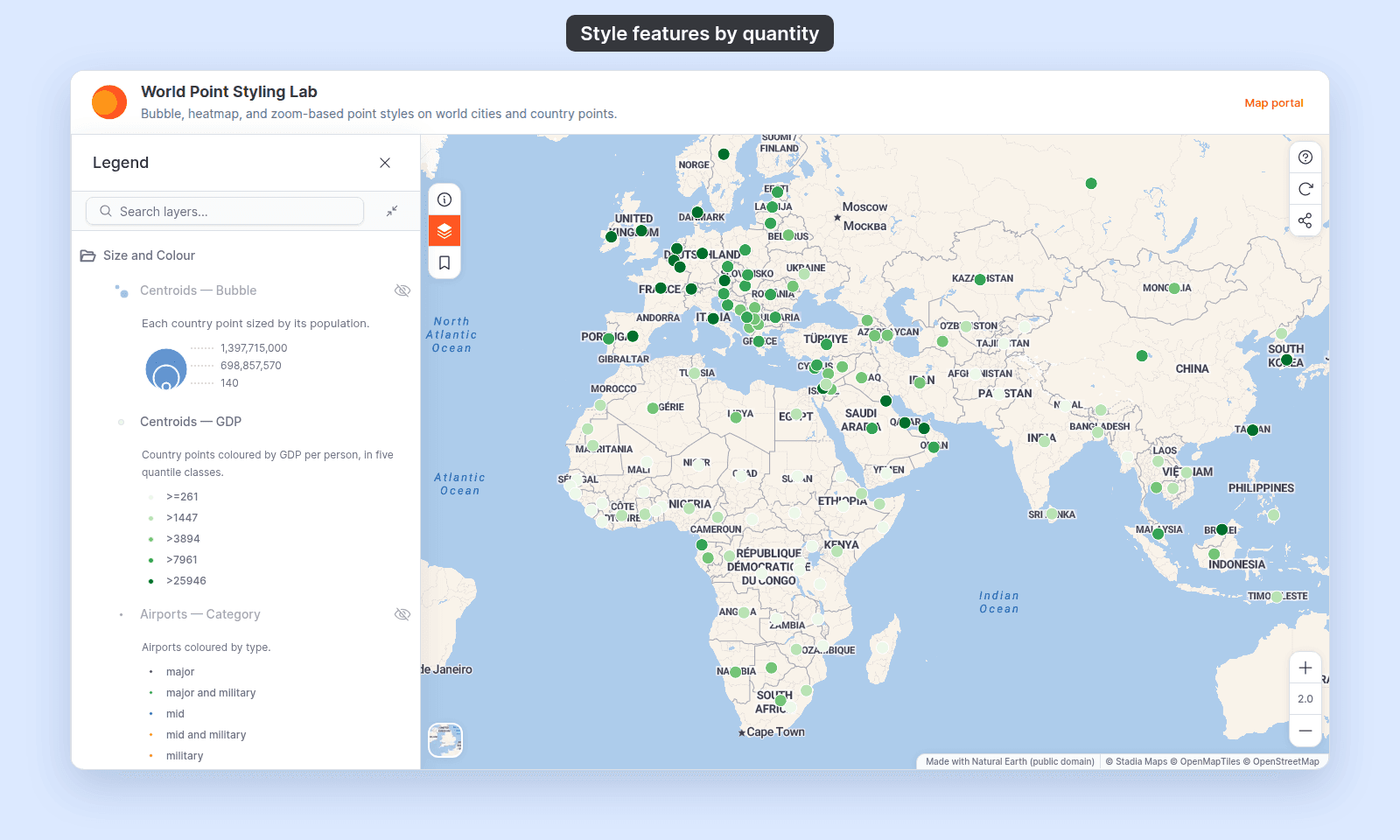The image size is (1400, 840).
Task: Click the 140 population value
Action: 229,383
